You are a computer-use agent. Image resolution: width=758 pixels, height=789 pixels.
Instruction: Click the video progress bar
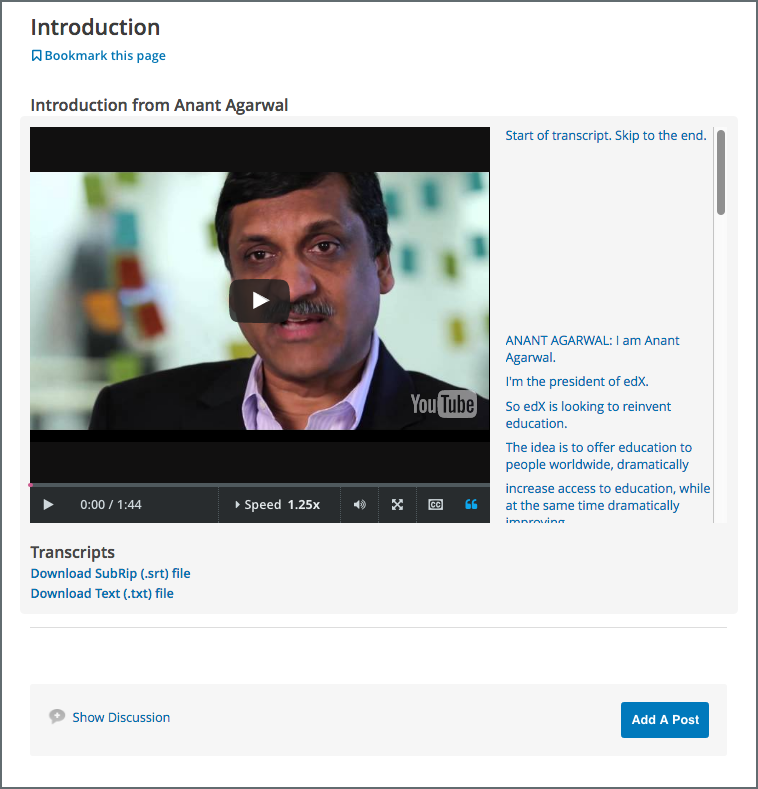click(260, 485)
